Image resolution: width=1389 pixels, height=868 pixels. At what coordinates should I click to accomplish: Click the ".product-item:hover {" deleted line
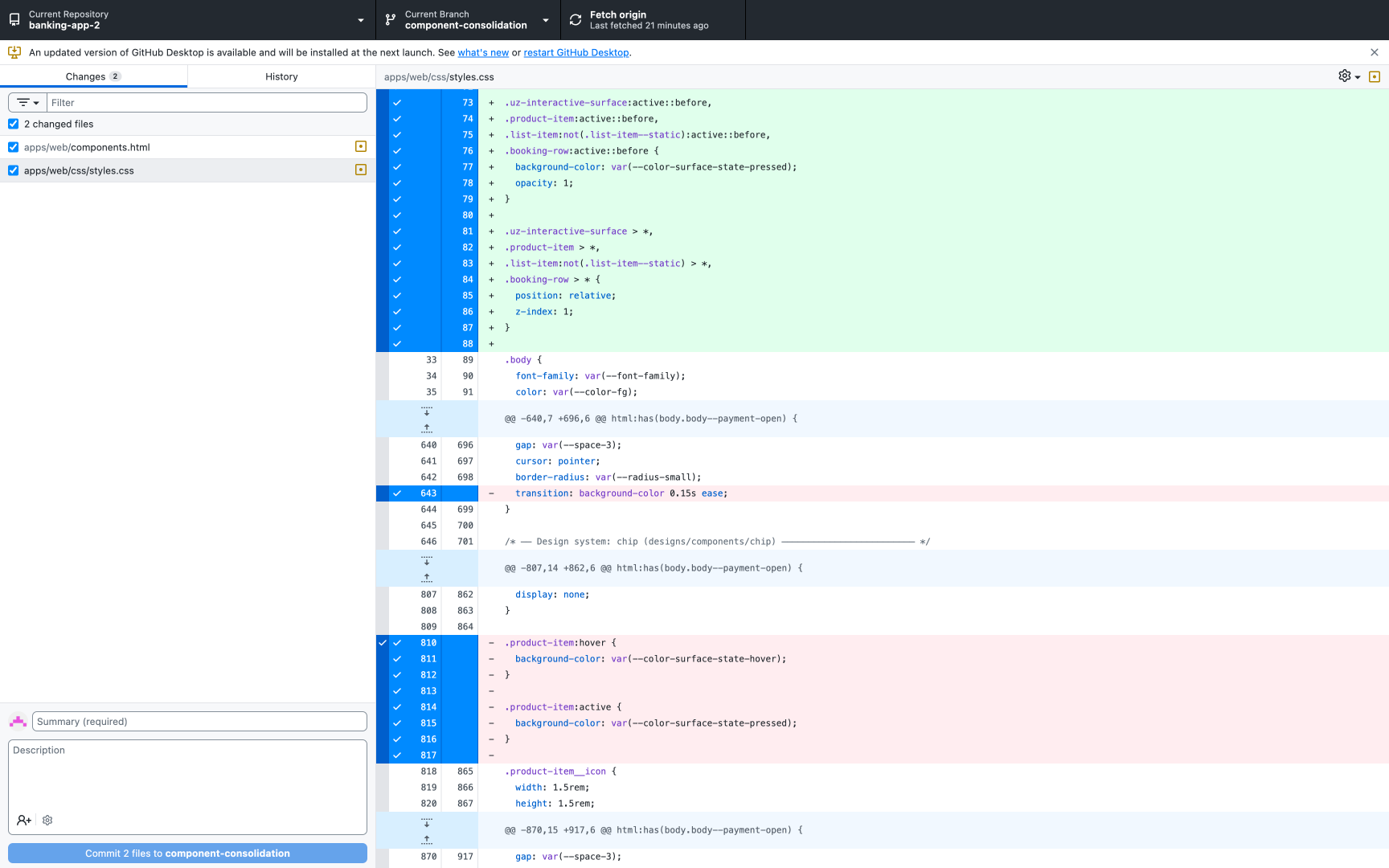pos(560,643)
